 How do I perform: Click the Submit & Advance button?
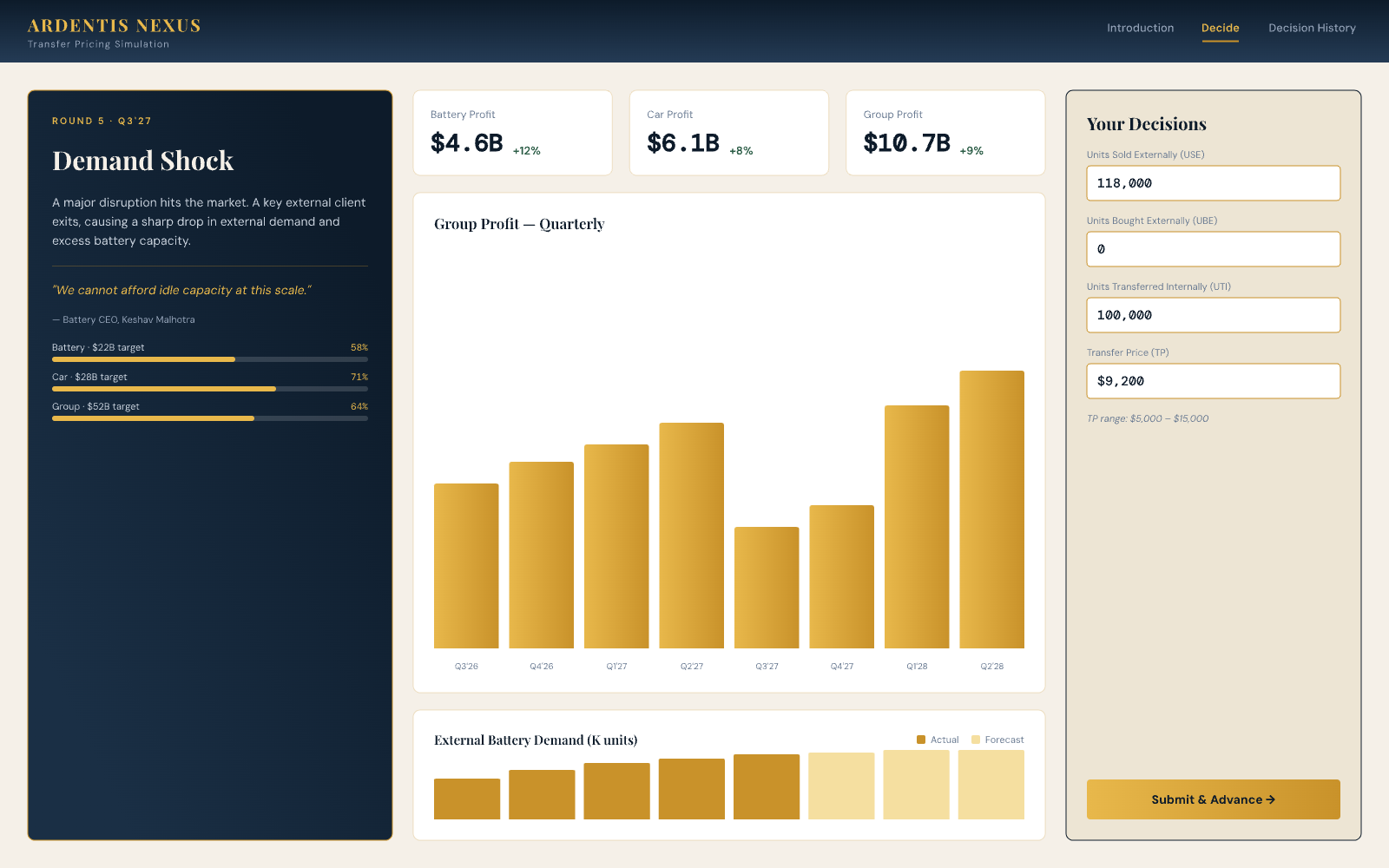pos(1213,799)
